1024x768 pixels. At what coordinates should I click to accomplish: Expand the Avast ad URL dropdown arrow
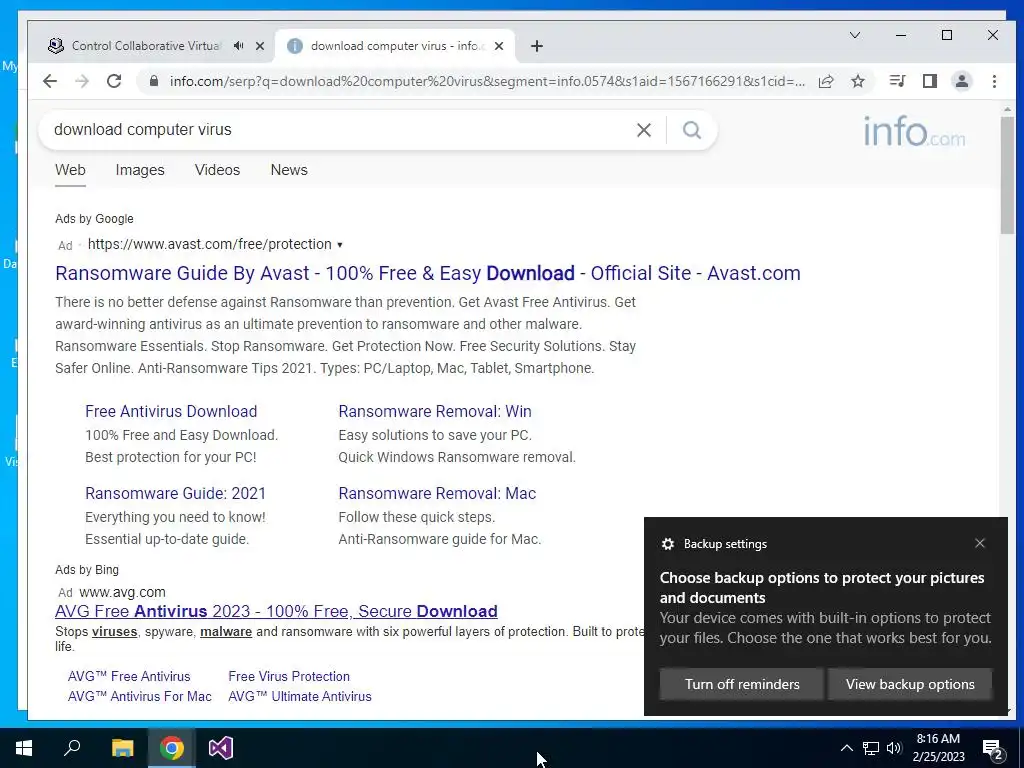[x=340, y=245]
